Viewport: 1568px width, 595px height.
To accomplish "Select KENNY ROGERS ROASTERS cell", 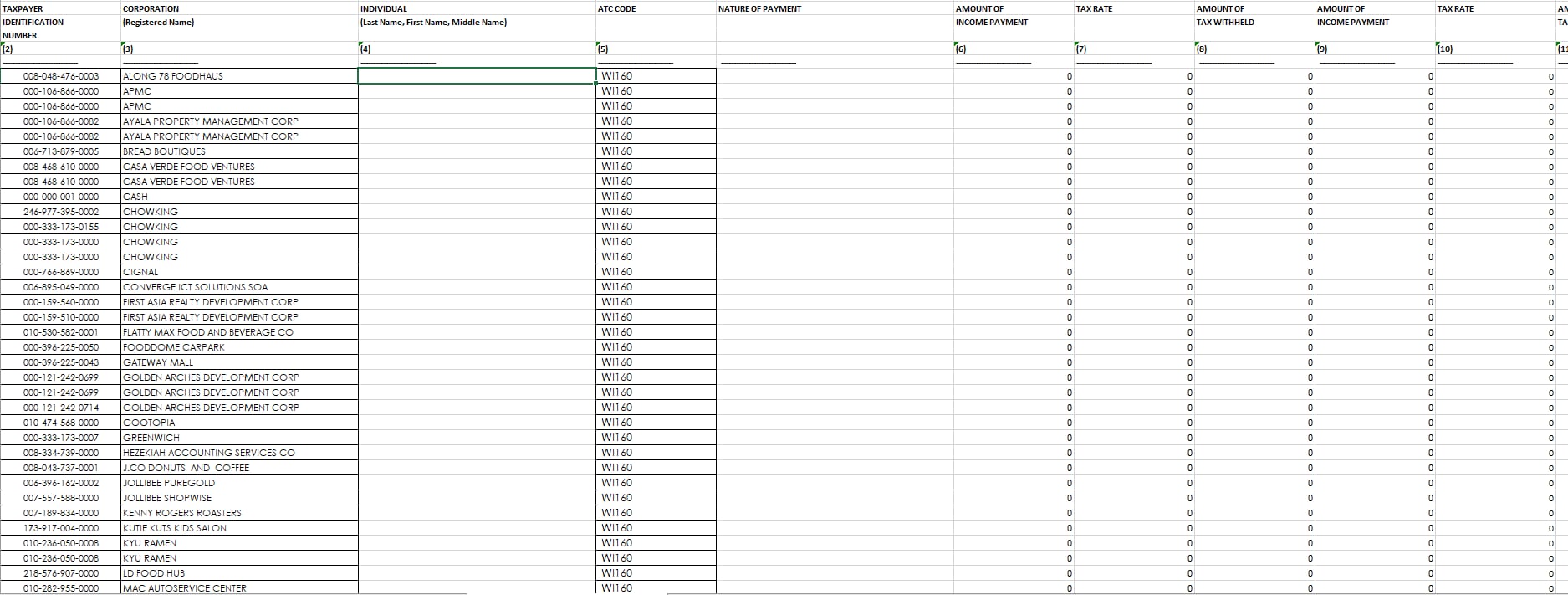I will 239,513.
